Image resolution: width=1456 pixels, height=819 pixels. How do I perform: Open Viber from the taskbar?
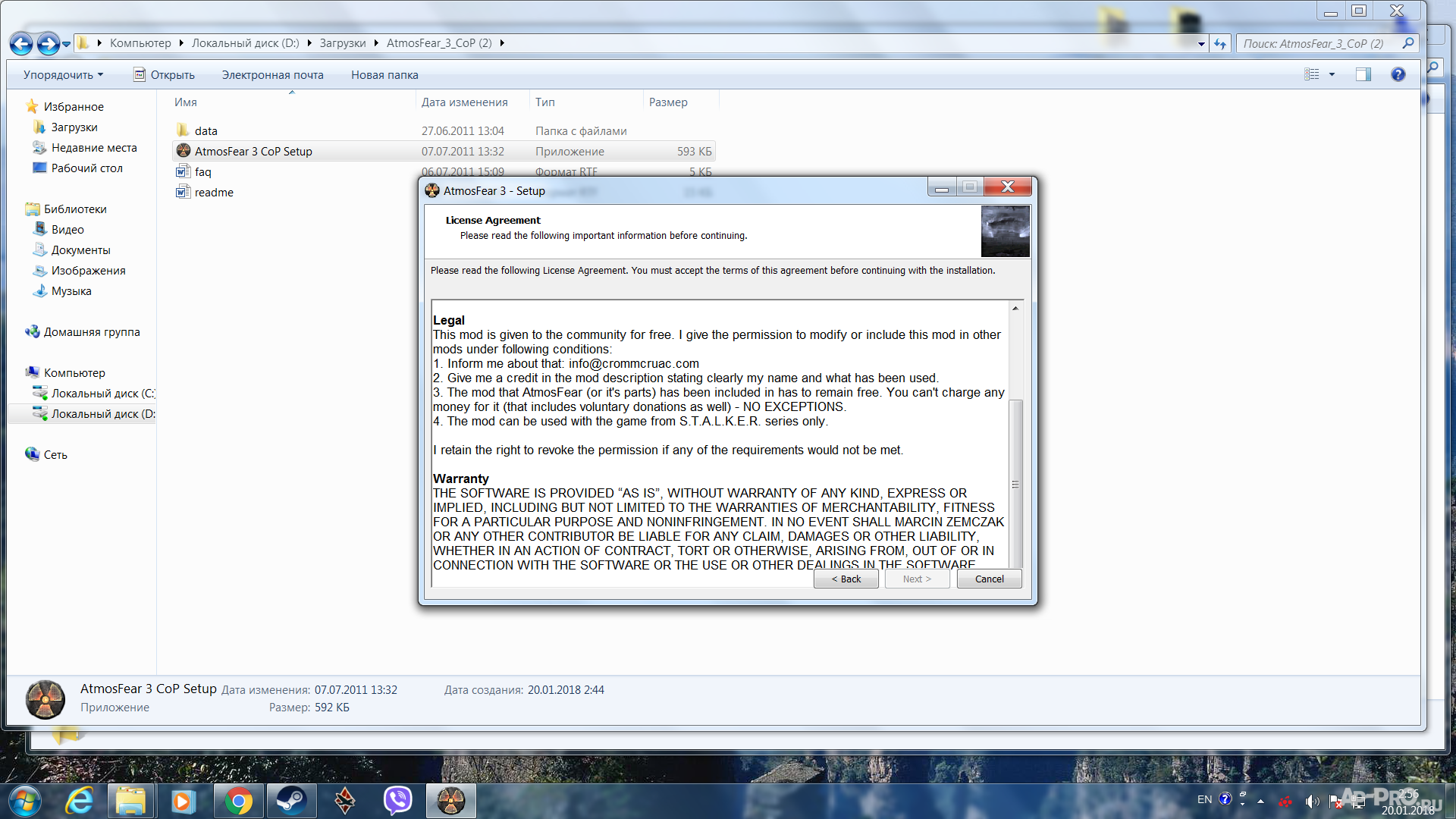tap(397, 801)
